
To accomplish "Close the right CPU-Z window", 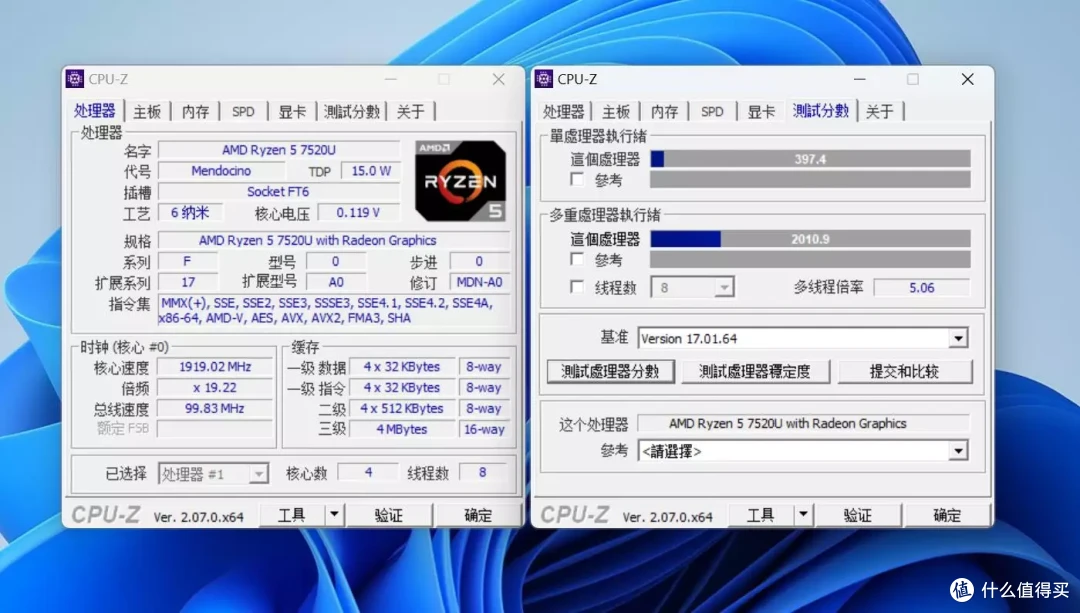I will pyautogui.click(x=968, y=79).
